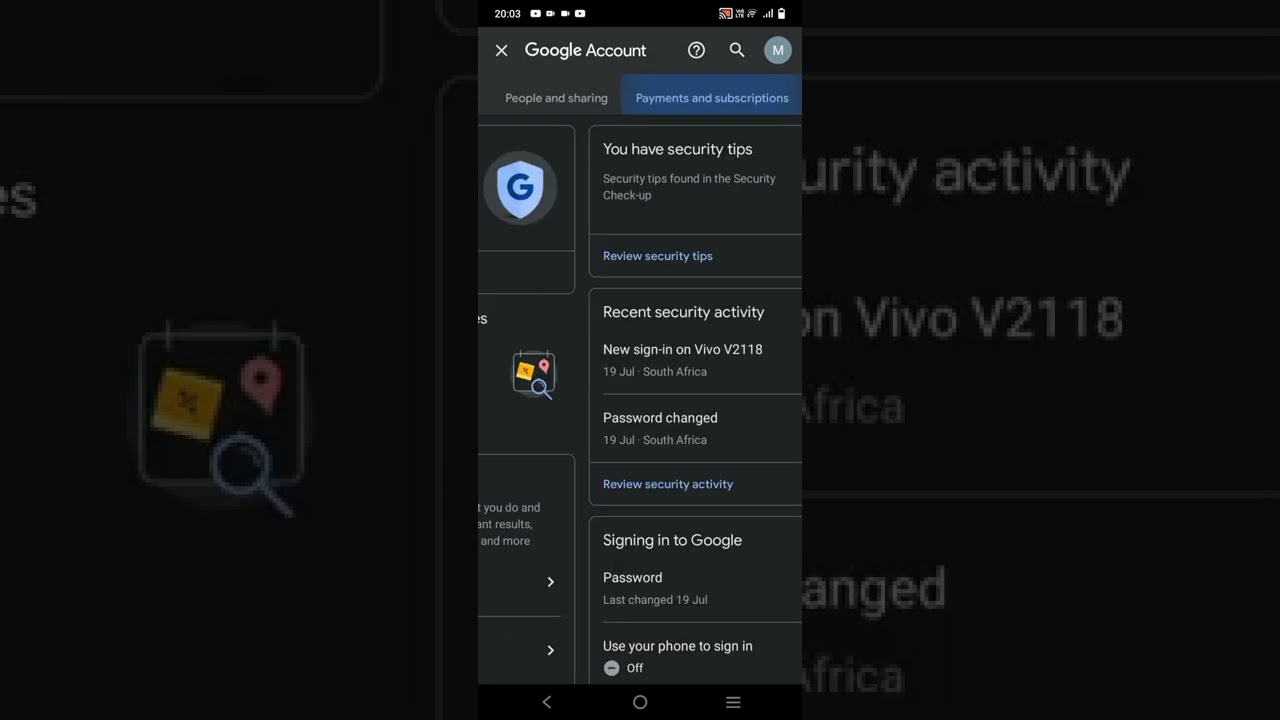Screen dimensions: 1280x720
Task: Tap the Android recents menu button
Action: (x=733, y=702)
